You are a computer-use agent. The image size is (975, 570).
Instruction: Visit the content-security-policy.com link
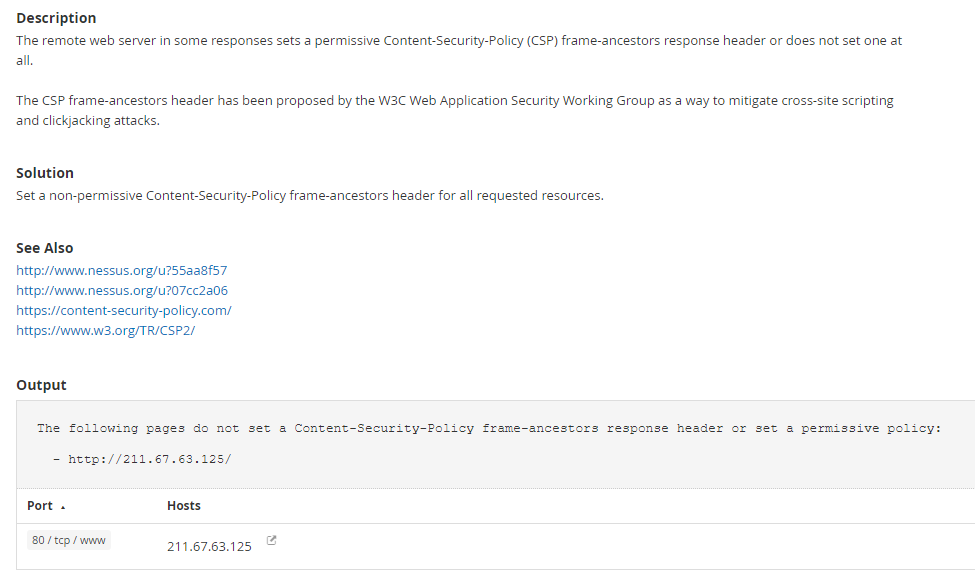pyautogui.click(x=123, y=310)
